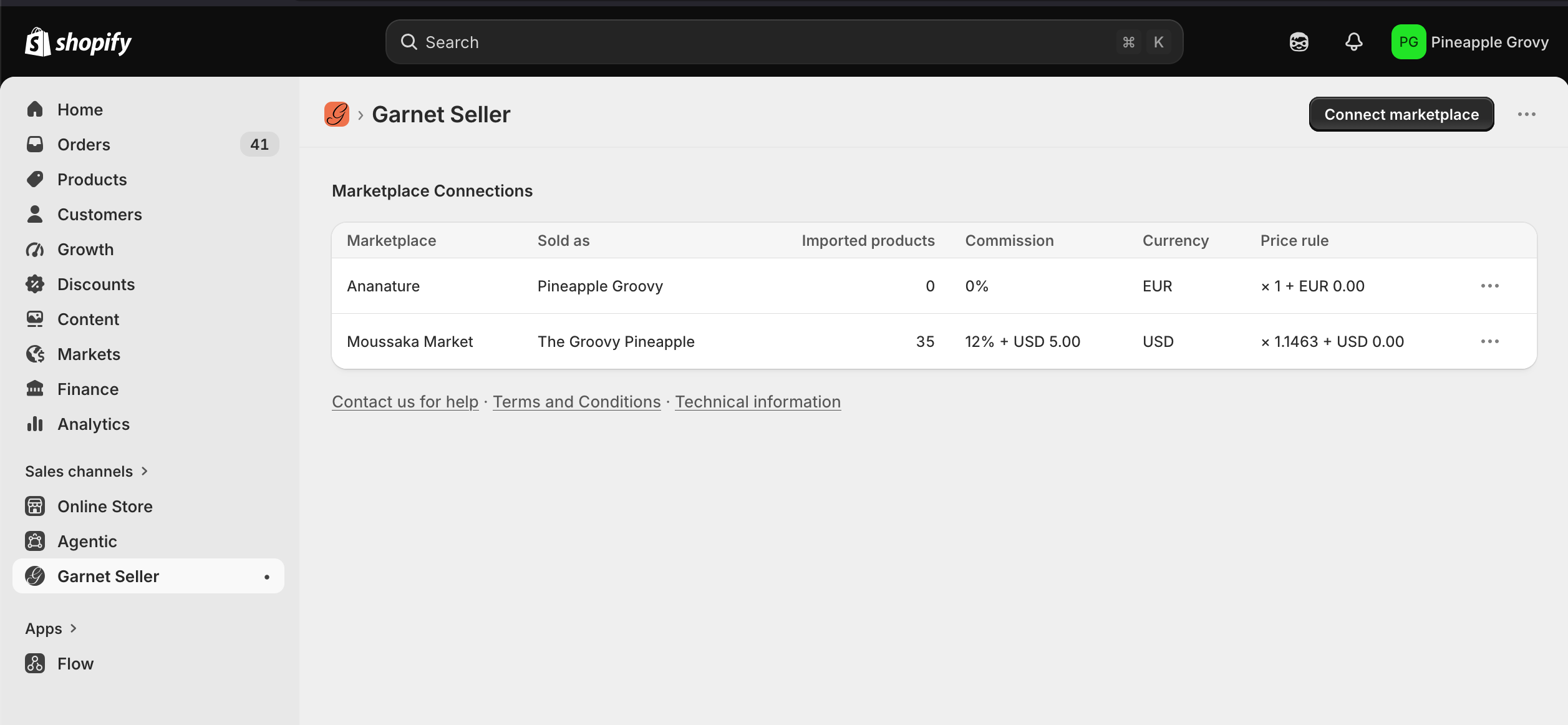Viewport: 1568px width, 725px height.
Task: Click the Orders inbox icon
Action: 35,144
